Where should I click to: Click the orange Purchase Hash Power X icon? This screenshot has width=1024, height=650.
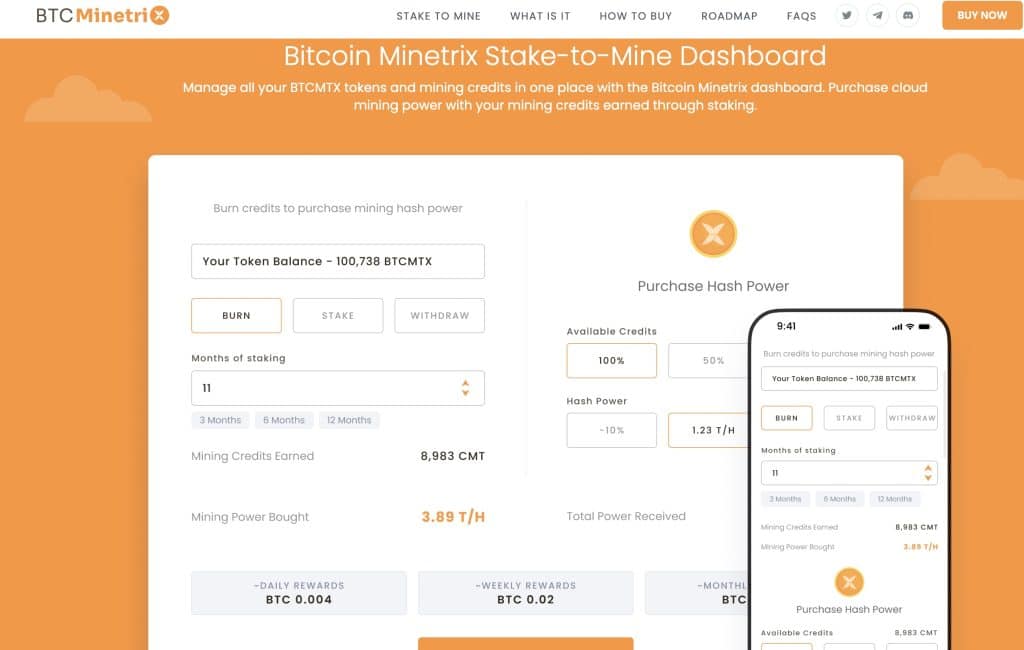(713, 233)
